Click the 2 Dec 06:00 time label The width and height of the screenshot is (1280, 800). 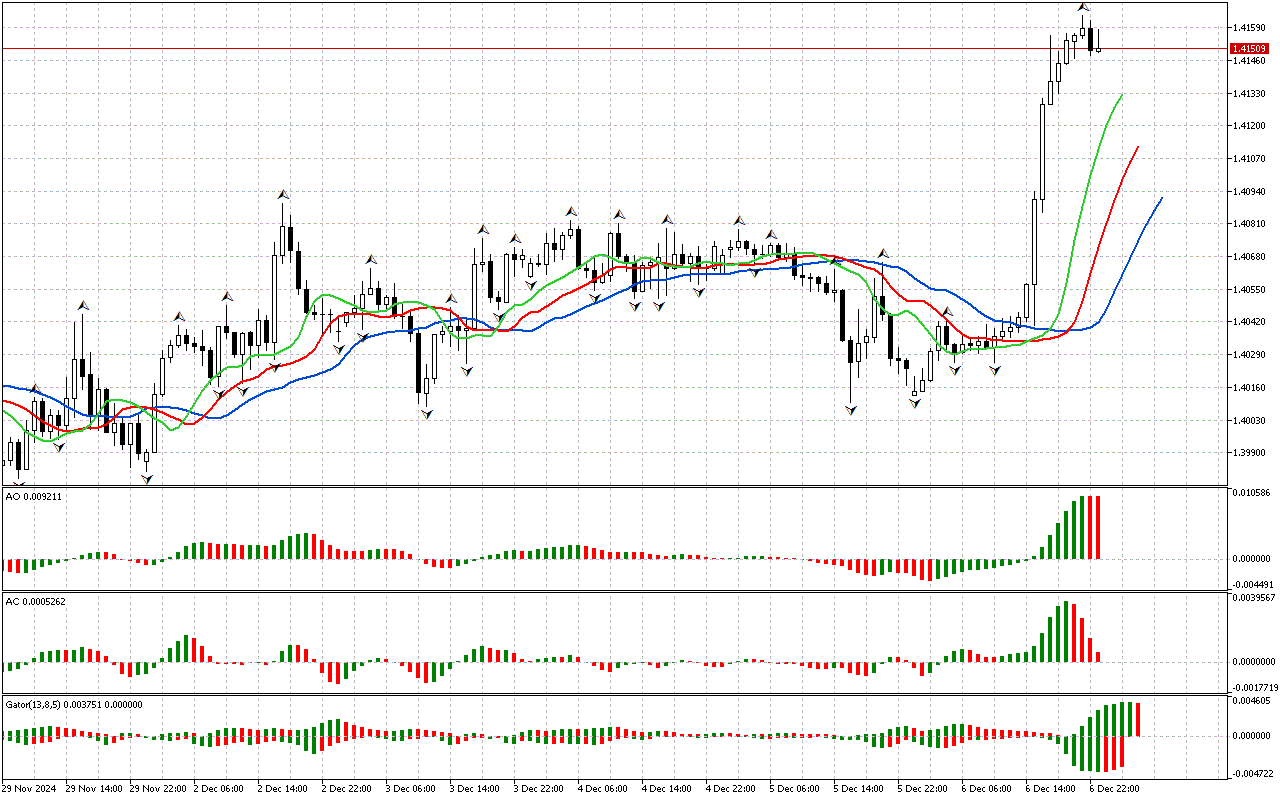(x=219, y=788)
